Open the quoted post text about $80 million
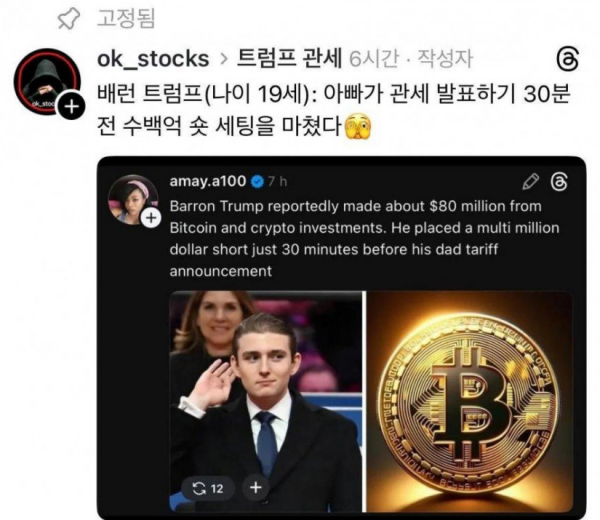Image resolution: width=600 pixels, height=520 pixels. 364,238
